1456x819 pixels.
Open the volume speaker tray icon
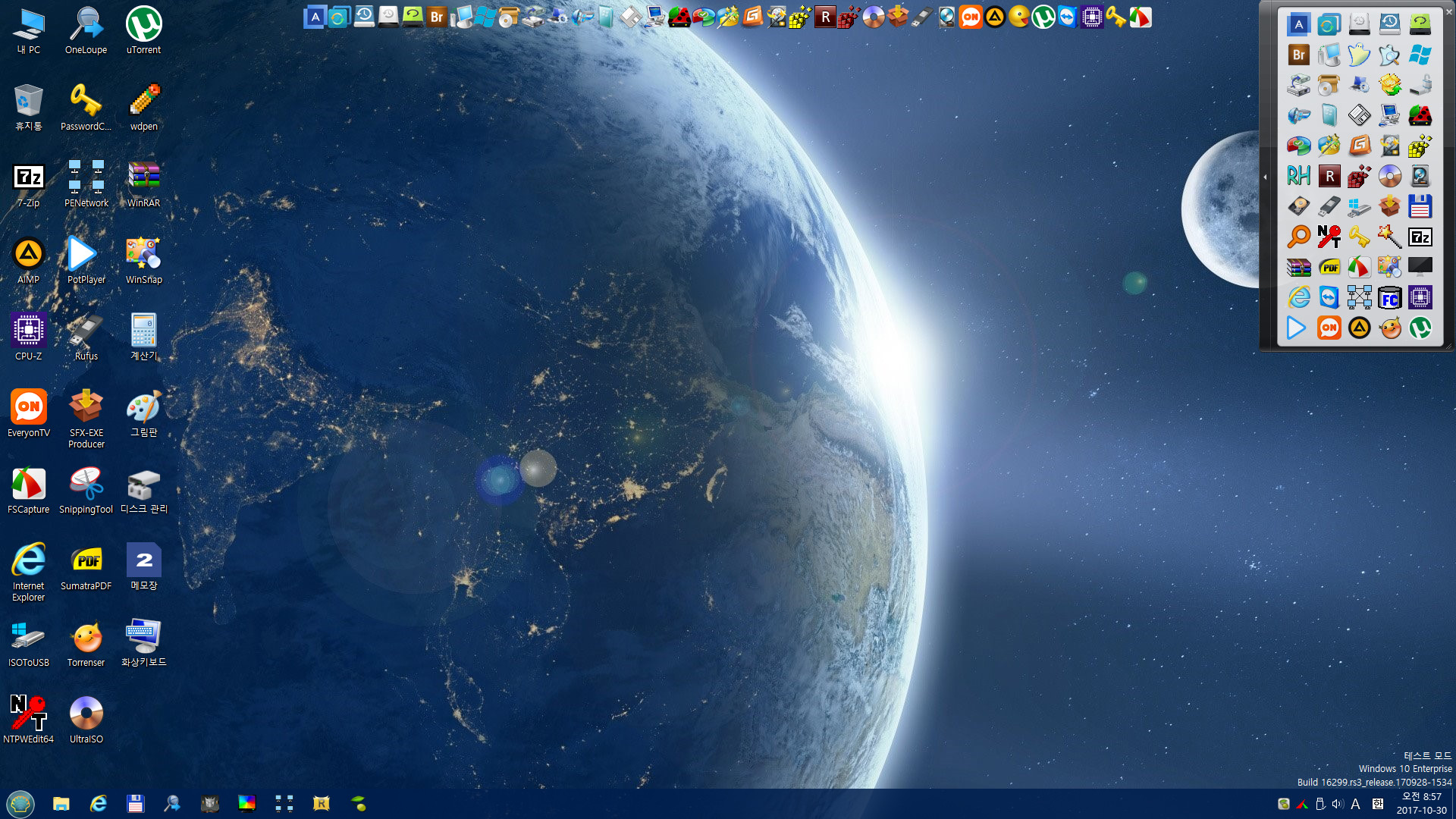pos(1338,804)
